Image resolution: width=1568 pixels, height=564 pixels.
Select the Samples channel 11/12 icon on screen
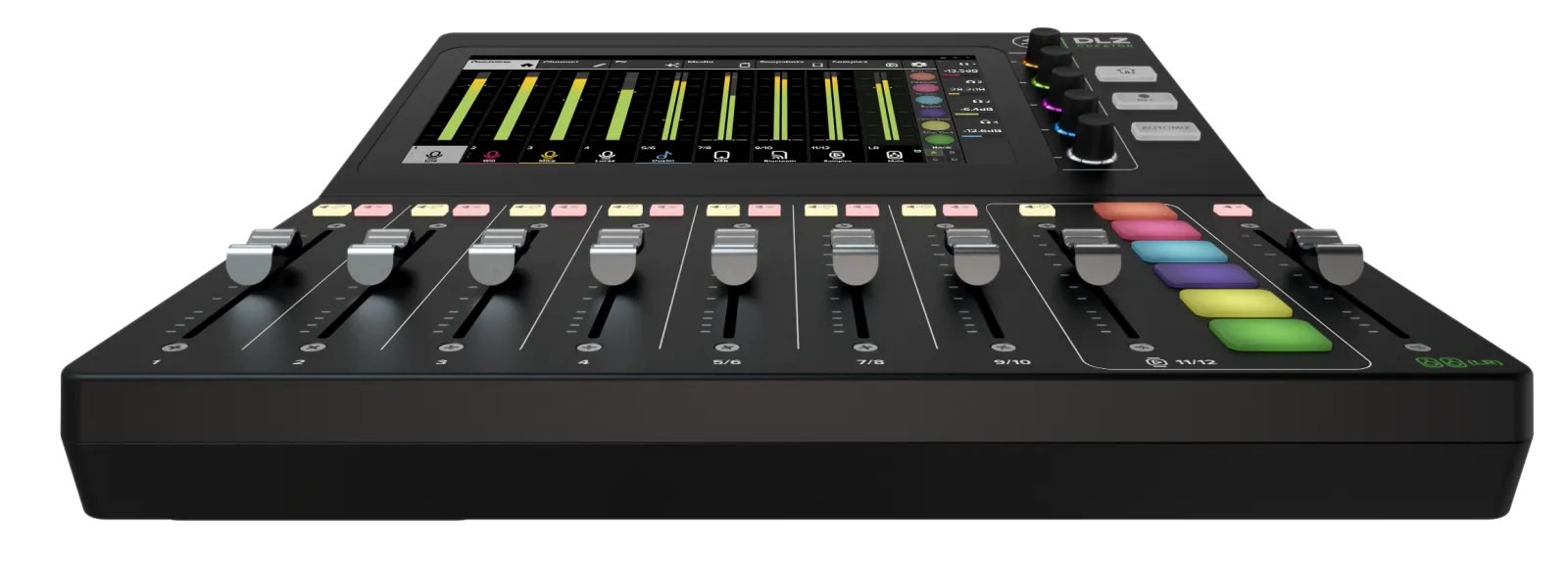[837, 155]
